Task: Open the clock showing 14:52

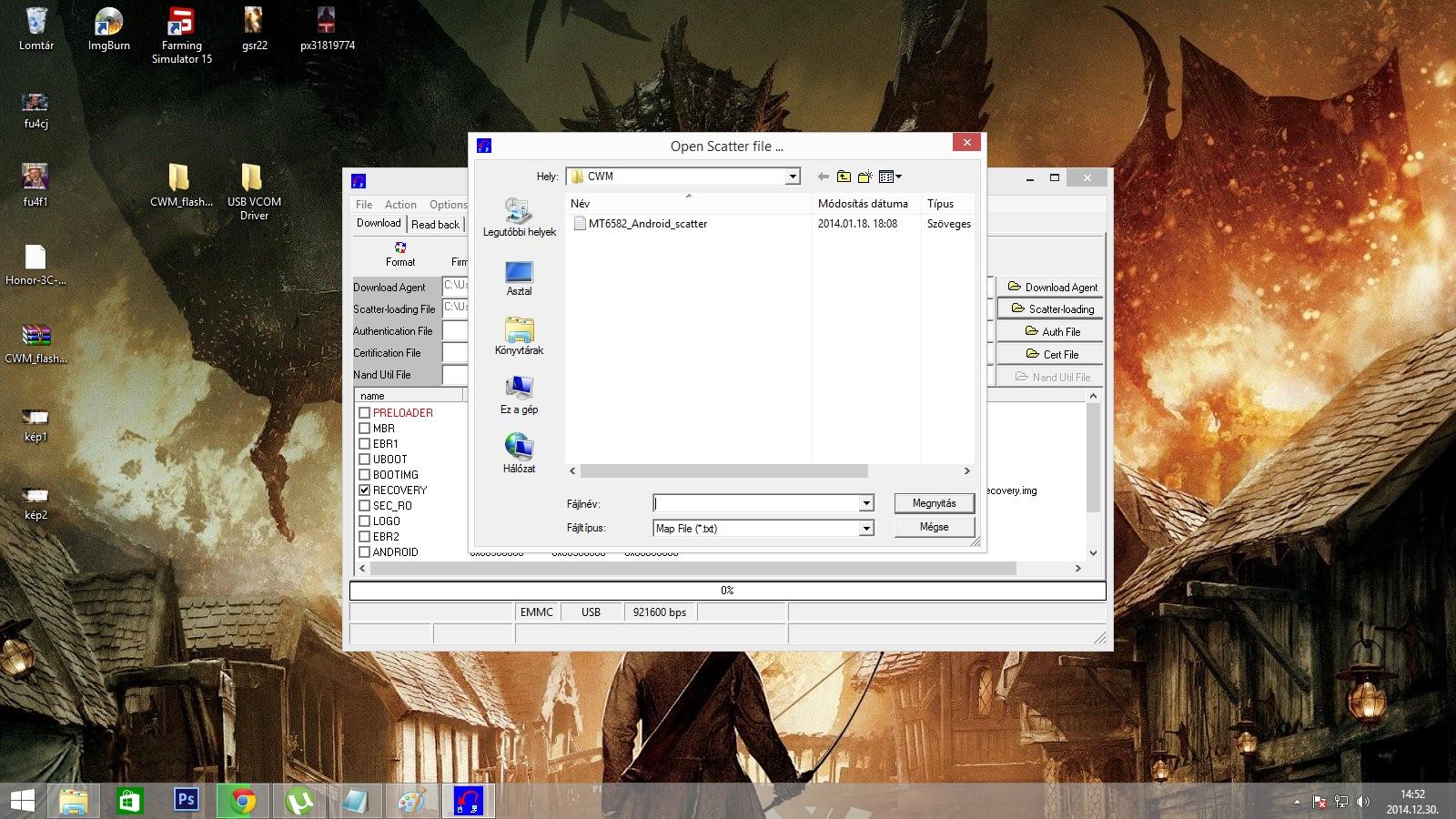Action: point(1412,801)
